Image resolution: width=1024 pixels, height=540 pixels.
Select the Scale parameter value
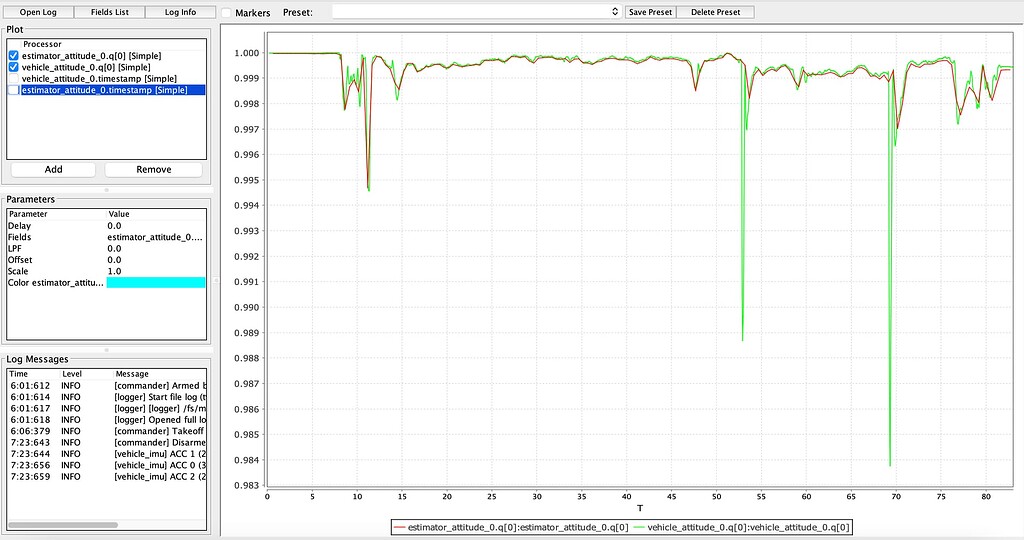tap(155, 271)
